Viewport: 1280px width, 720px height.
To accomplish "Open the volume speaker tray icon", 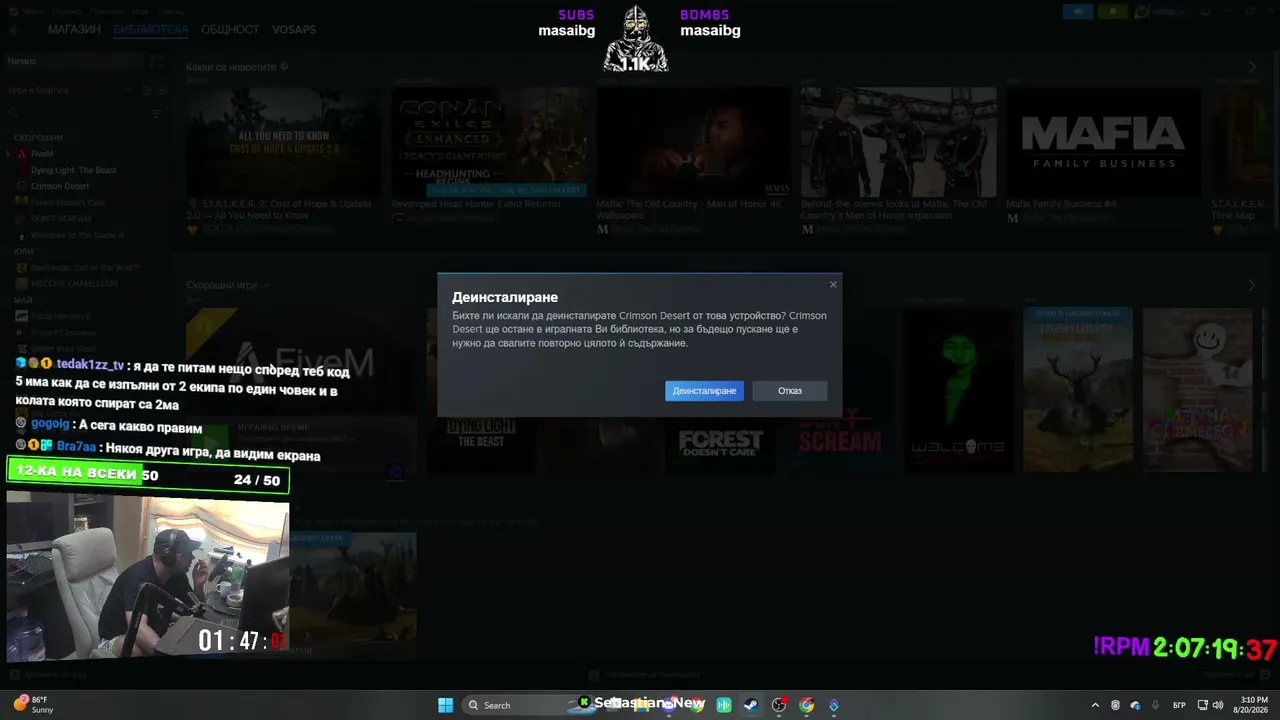I will (1217, 705).
